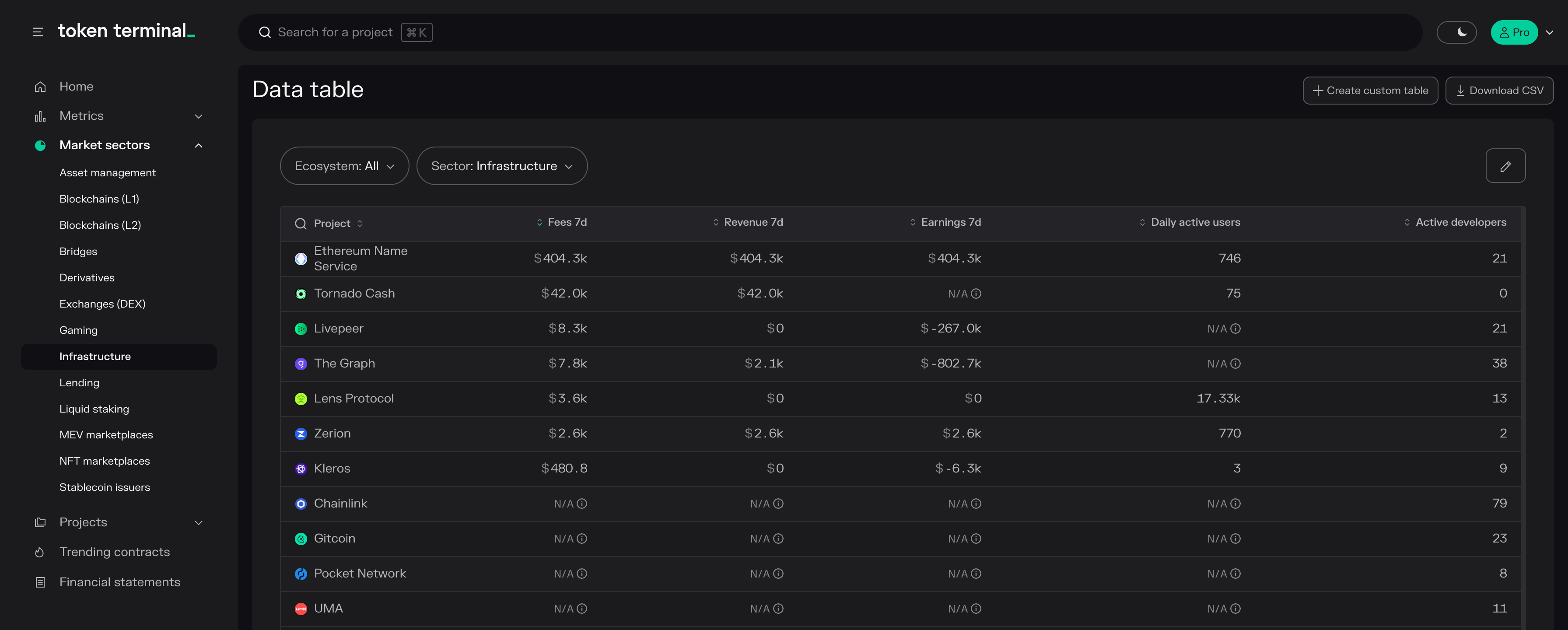Click the project search magnifier icon
Screen dimensions: 1568x630
[300, 224]
